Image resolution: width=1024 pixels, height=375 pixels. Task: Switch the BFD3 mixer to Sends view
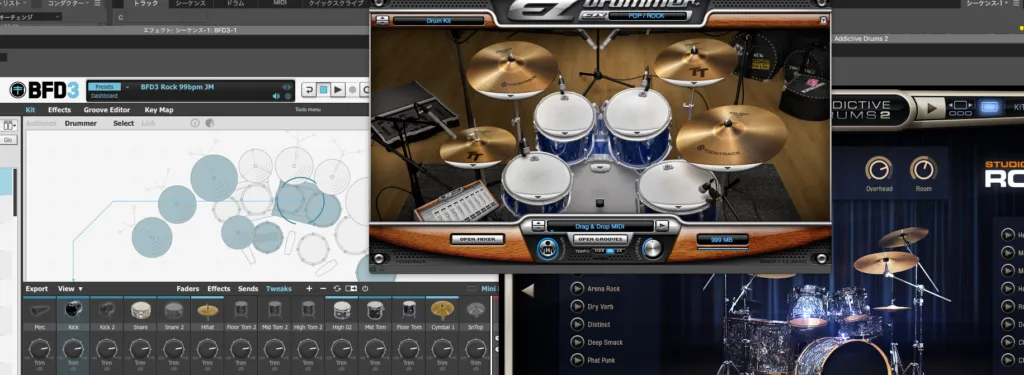coord(248,289)
